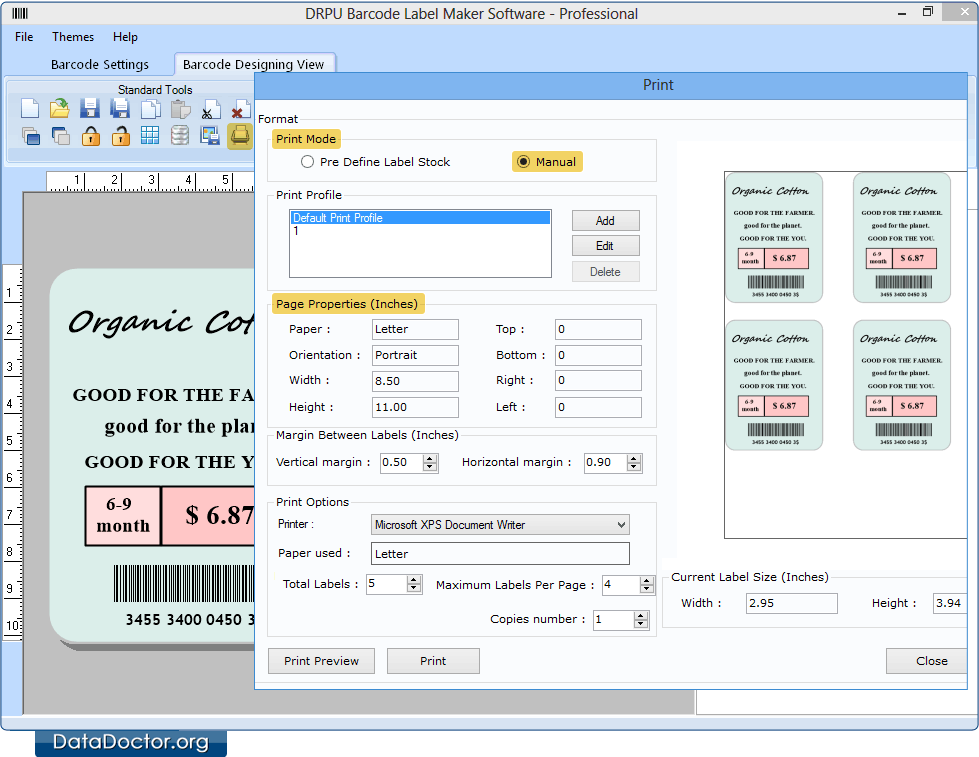Click the export image icon
Image resolution: width=979 pixels, height=757 pixels.
tap(210, 136)
